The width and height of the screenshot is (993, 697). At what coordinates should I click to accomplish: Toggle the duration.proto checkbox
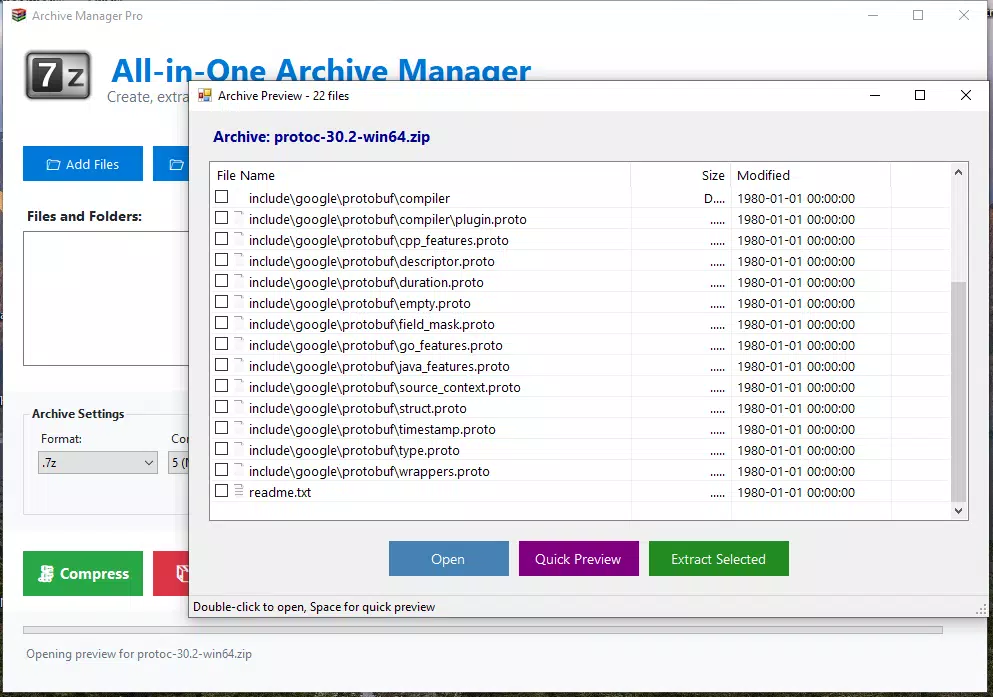[x=222, y=280]
